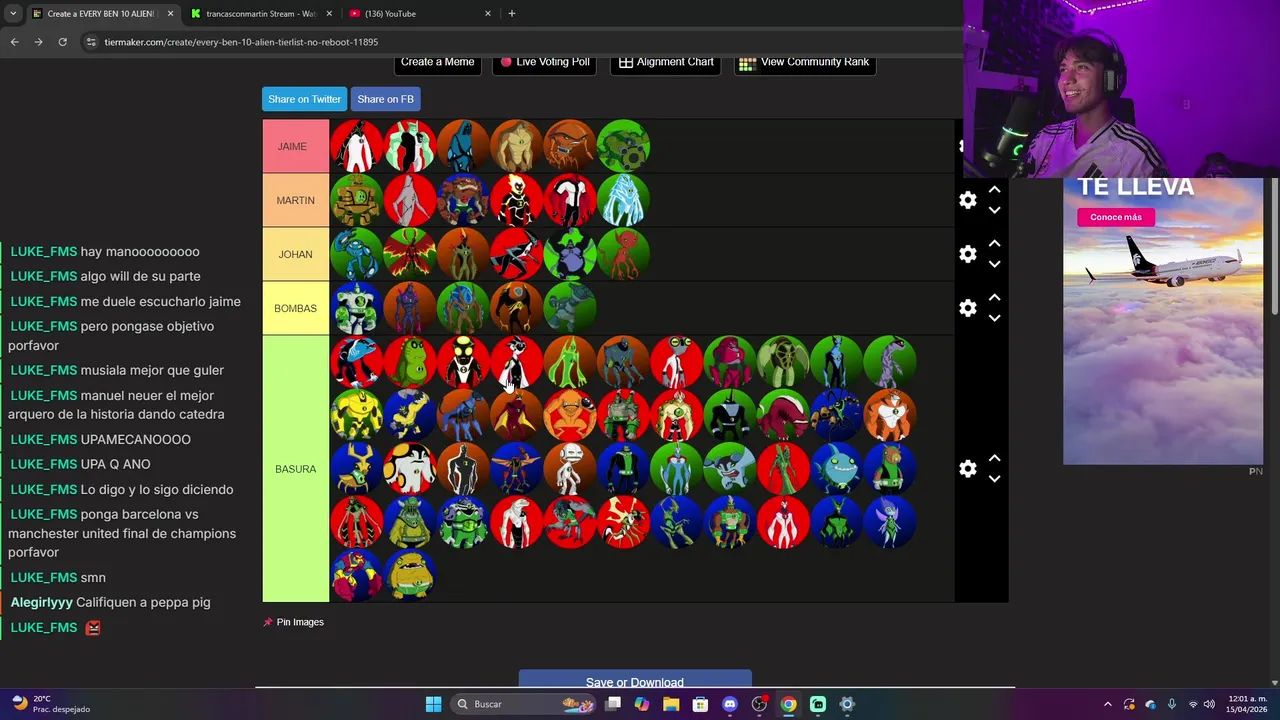This screenshot has width=1280, height=720.
Task: Open volume control in system tray
Action: (1209, 704)
